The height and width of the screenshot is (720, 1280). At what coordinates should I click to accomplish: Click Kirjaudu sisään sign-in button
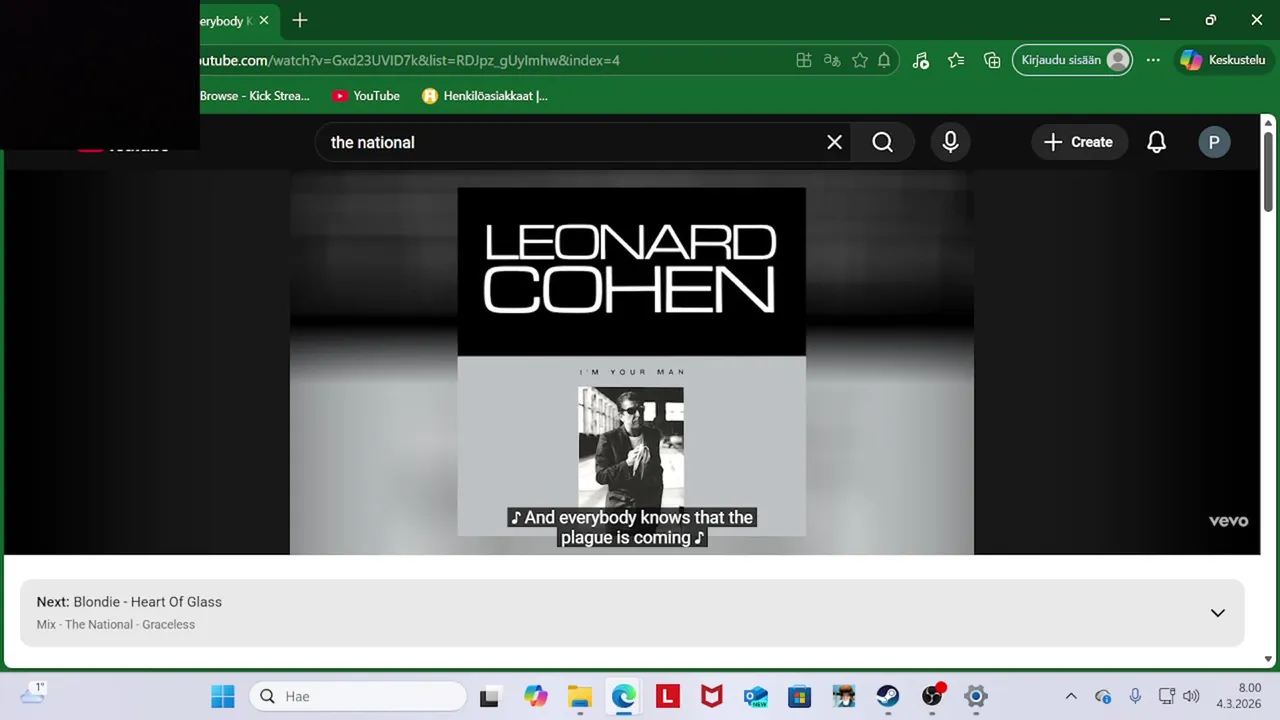click(1073, 60)
